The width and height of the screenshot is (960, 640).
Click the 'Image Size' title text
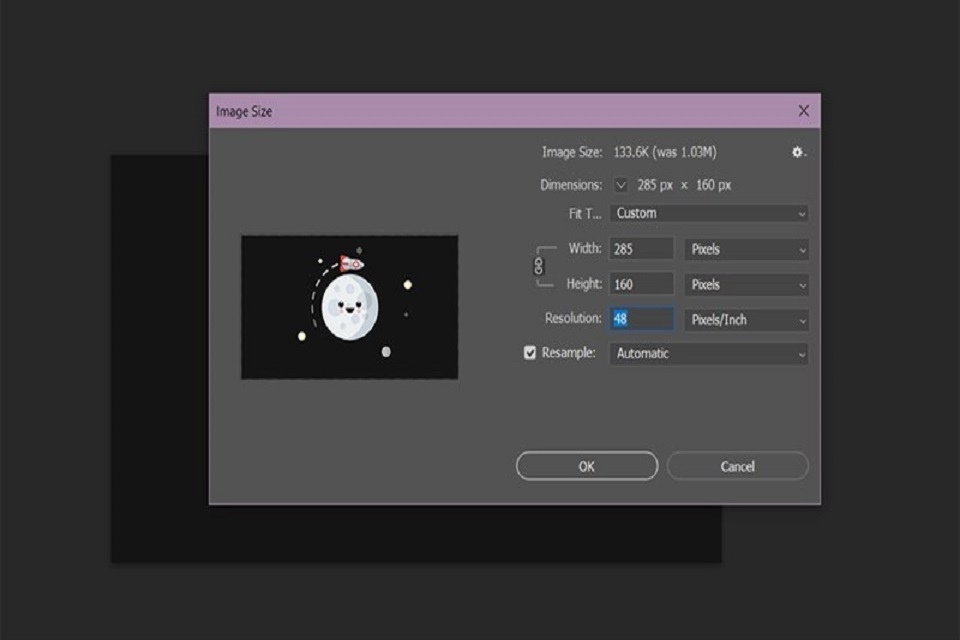click(x=244, y=111)
